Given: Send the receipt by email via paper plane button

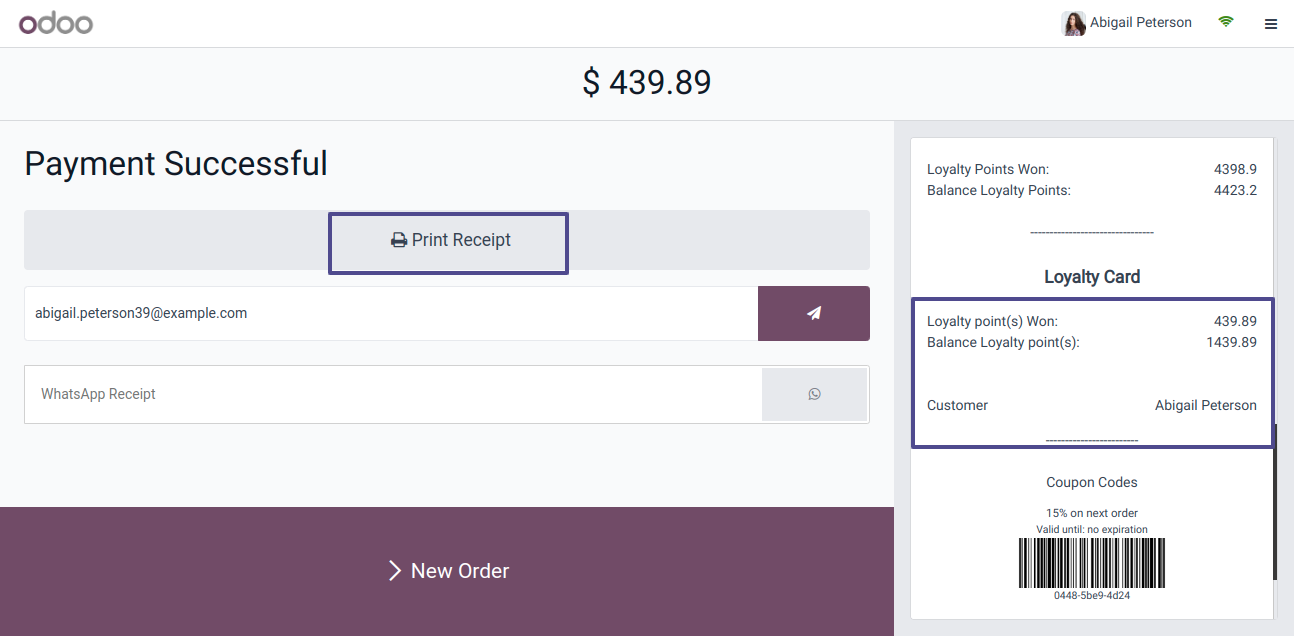Looking at the screenshot, I should tap(813, 313).
